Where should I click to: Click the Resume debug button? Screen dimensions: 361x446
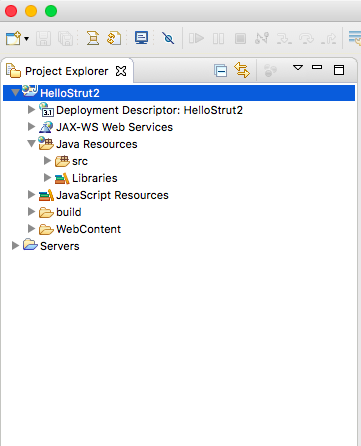196,38
